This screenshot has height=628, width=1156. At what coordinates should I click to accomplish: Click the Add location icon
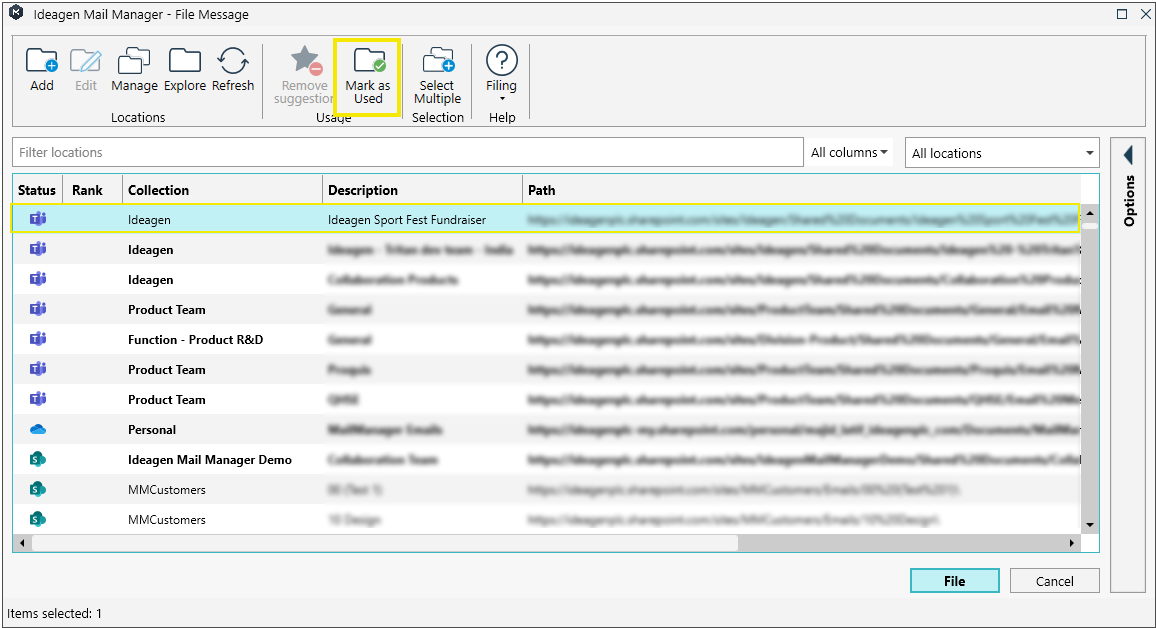click(42, 63)
